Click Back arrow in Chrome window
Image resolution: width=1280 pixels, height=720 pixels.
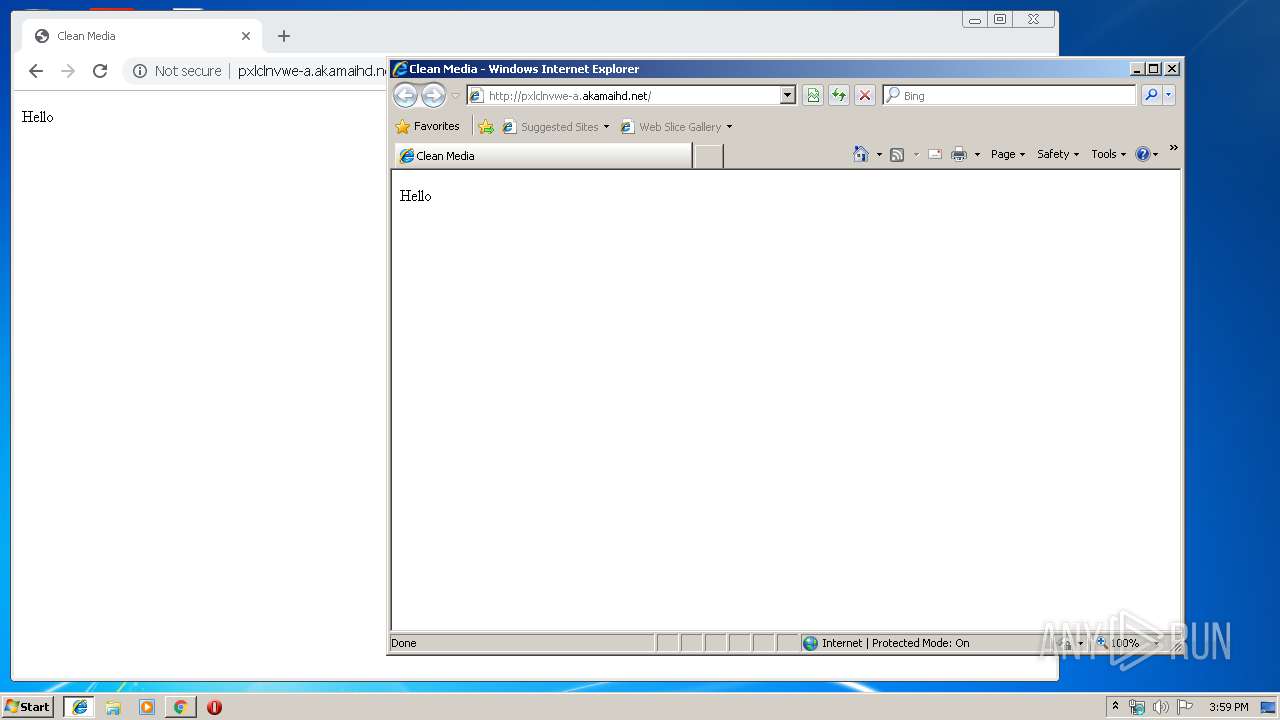[36, 71]
